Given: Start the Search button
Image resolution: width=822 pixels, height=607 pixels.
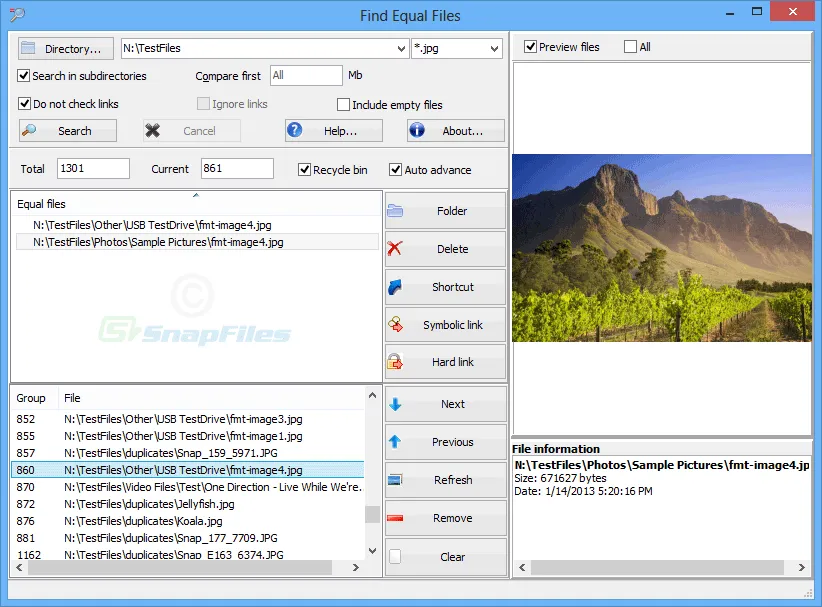Looking at the screenshot, I should [68, 131].
